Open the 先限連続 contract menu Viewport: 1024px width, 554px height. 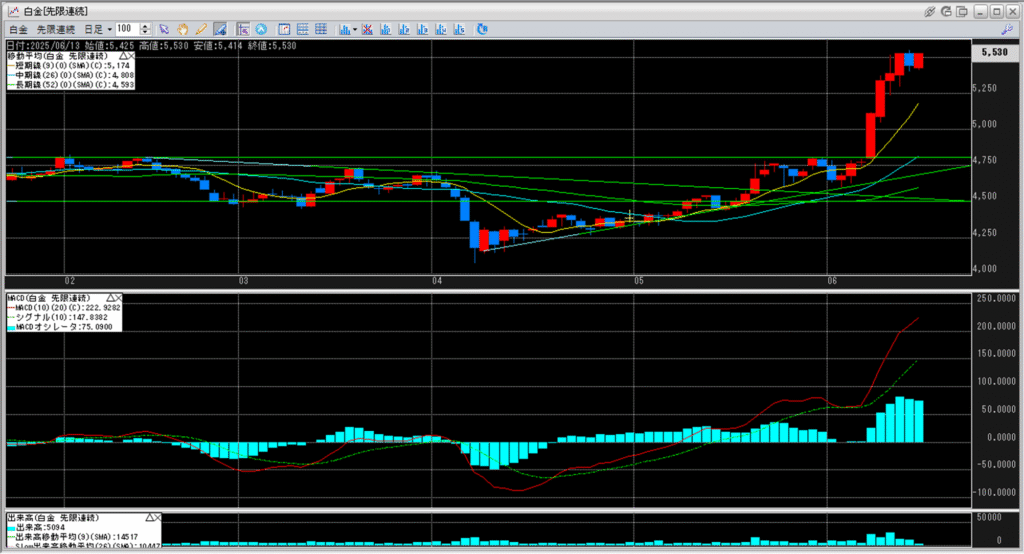[x=56, y=29]
